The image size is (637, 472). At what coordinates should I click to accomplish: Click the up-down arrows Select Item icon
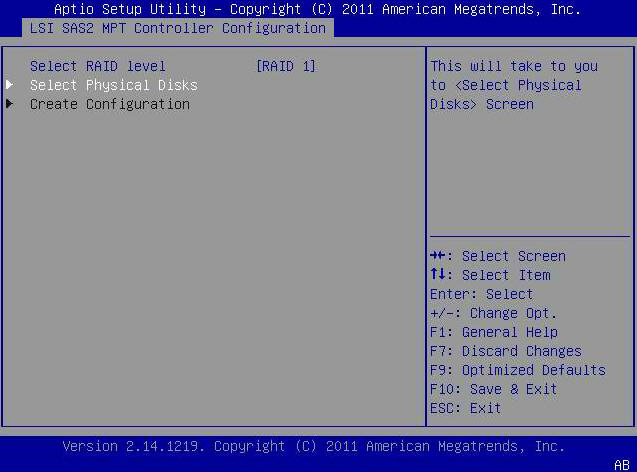[x=438, y=274]
